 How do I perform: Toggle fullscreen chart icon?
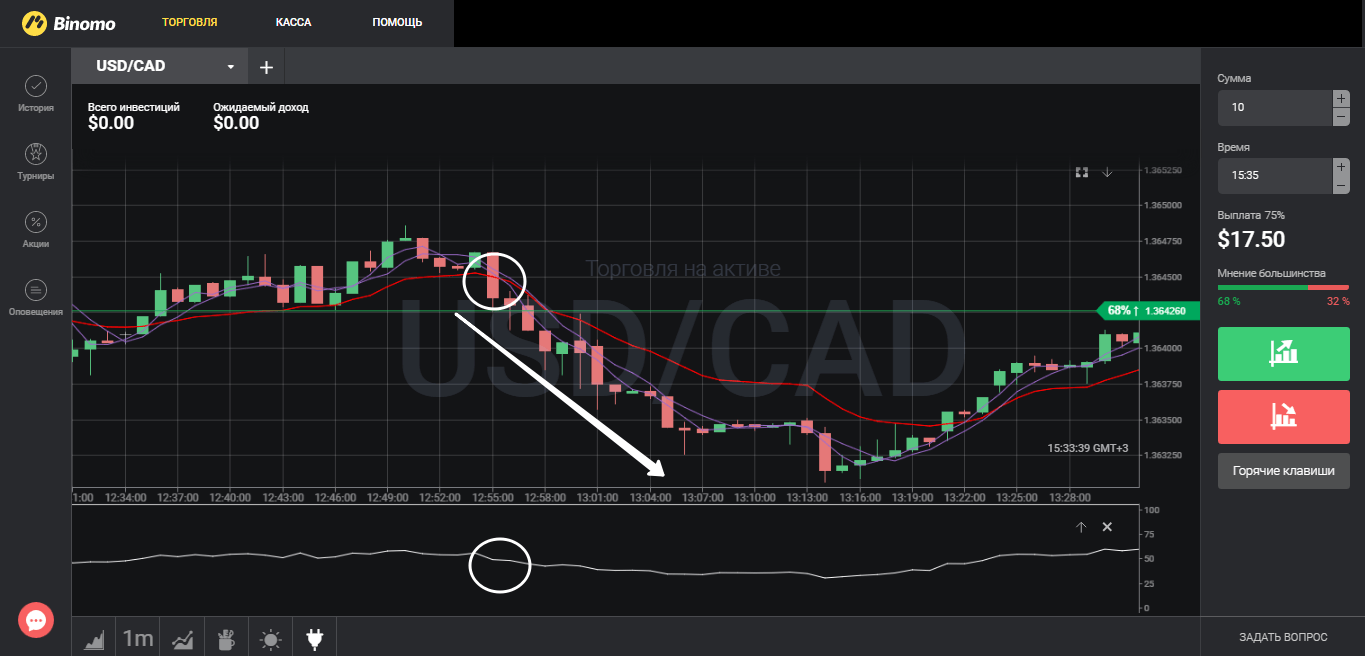point(1081,172)
